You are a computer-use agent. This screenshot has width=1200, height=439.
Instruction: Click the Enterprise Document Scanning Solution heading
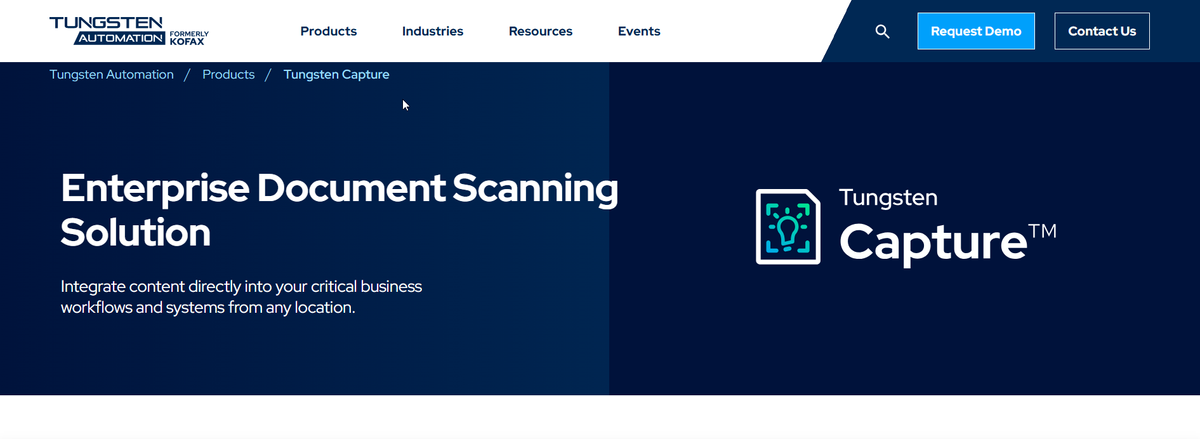[x=340, y=210]
